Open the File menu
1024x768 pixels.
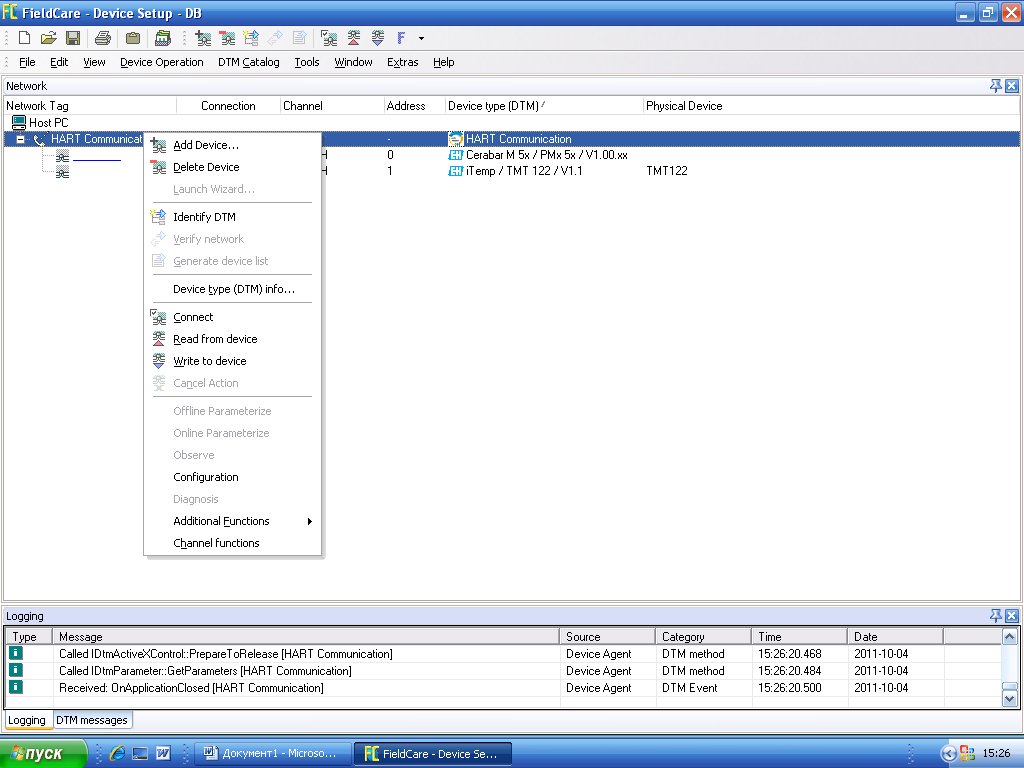tap(27, 62)
